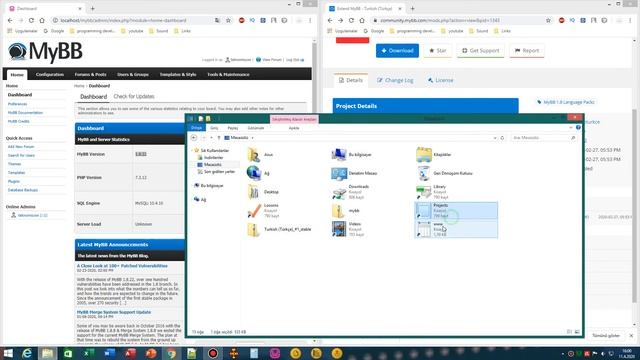The height and width of the screenshot is (360, 640).
Task: Expand the File Explorer ribbon chevron
Action: tap(571, 128)
